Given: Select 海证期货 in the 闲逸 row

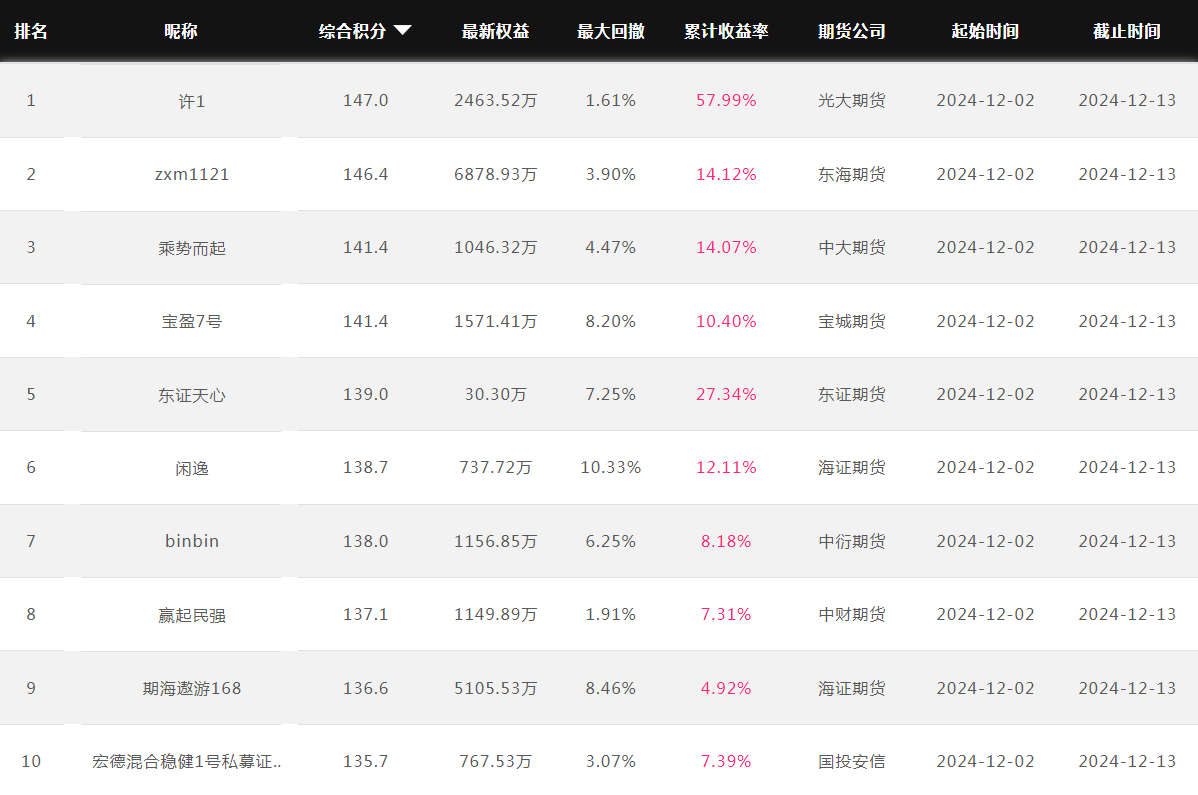Looking at the screenshot, I should click(852, 467).
